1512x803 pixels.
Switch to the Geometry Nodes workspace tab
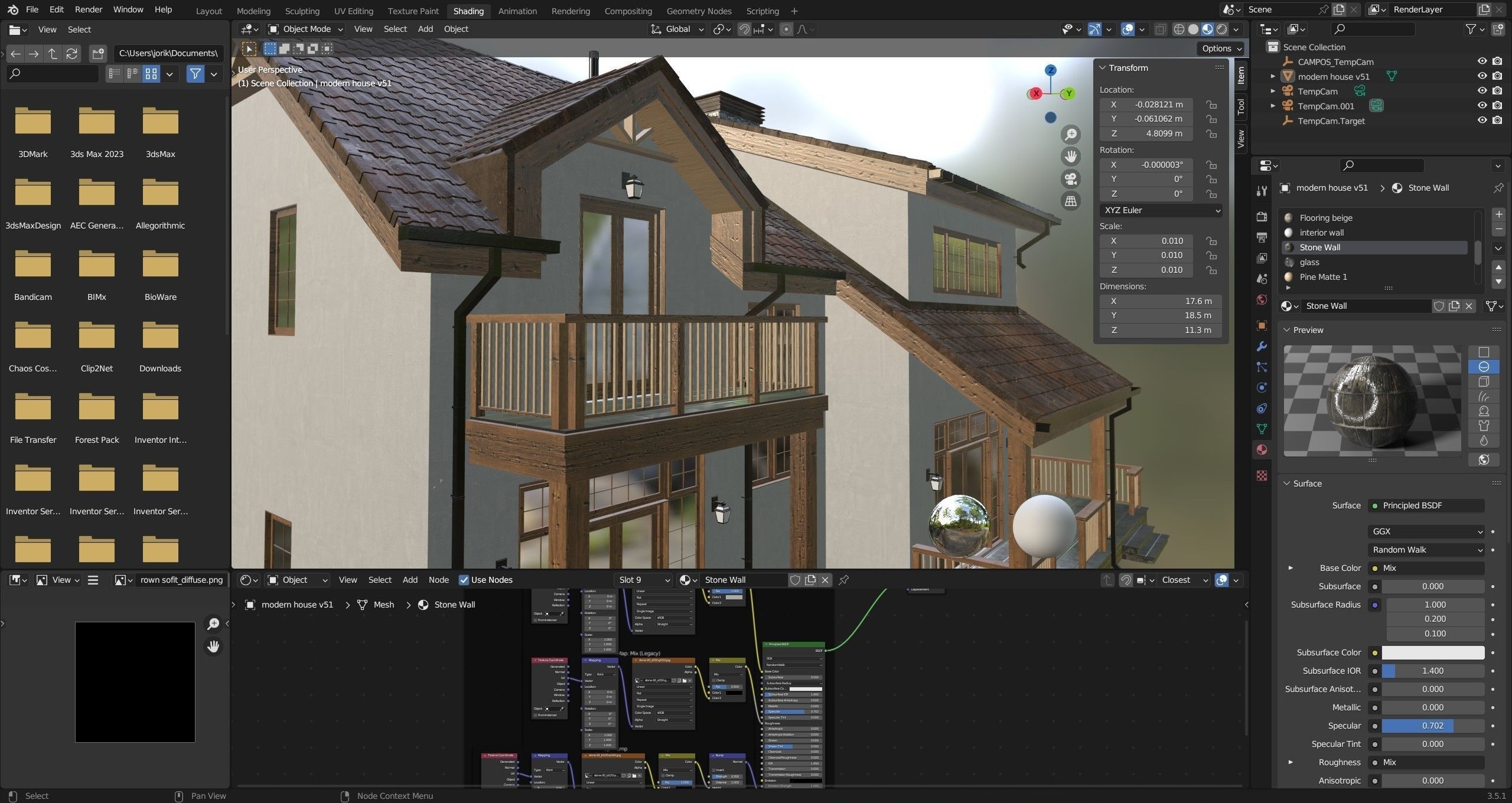(698, 11)
